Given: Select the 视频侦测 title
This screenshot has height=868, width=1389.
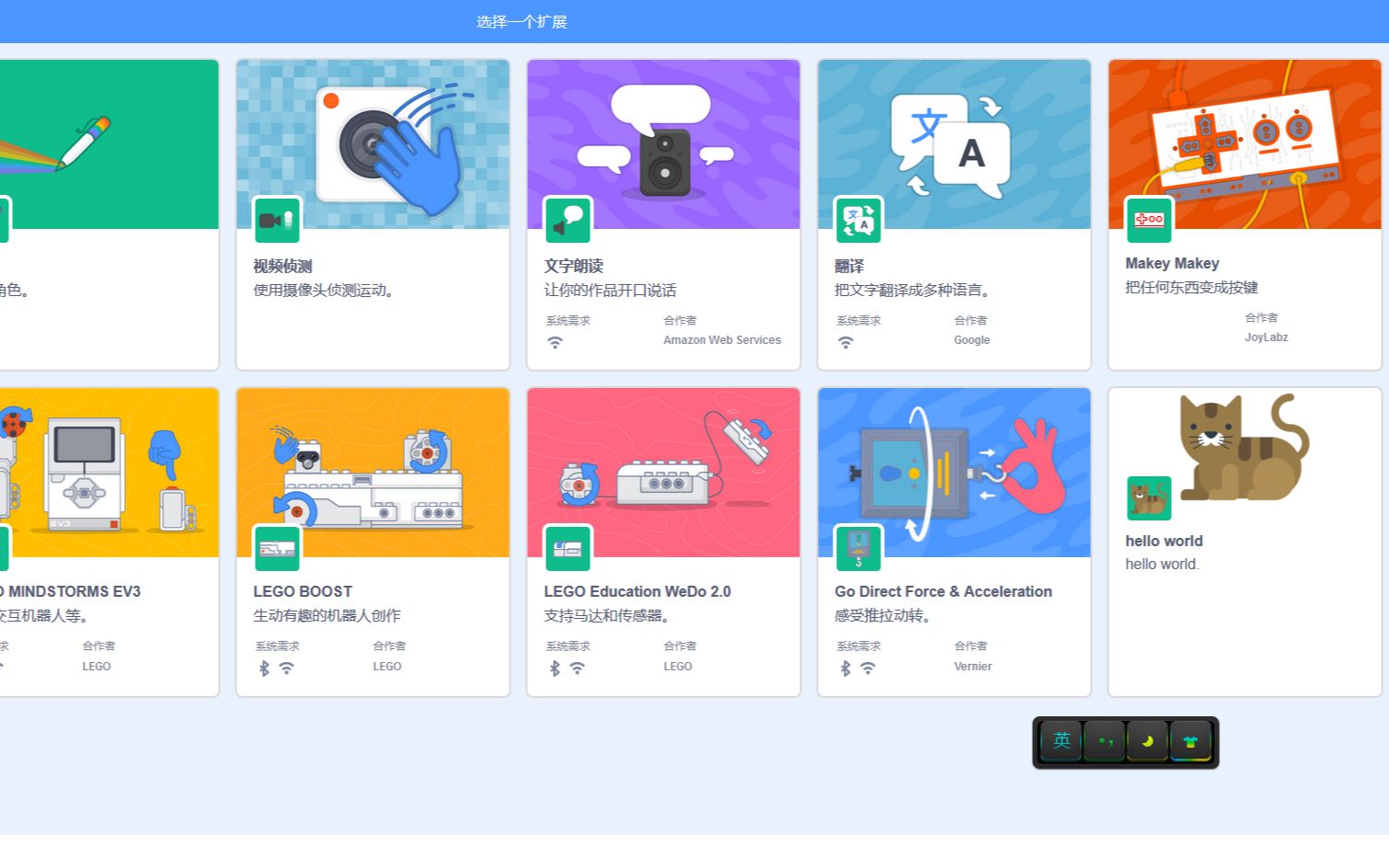Looking at the screenshot, I should (x=282, y=266).
